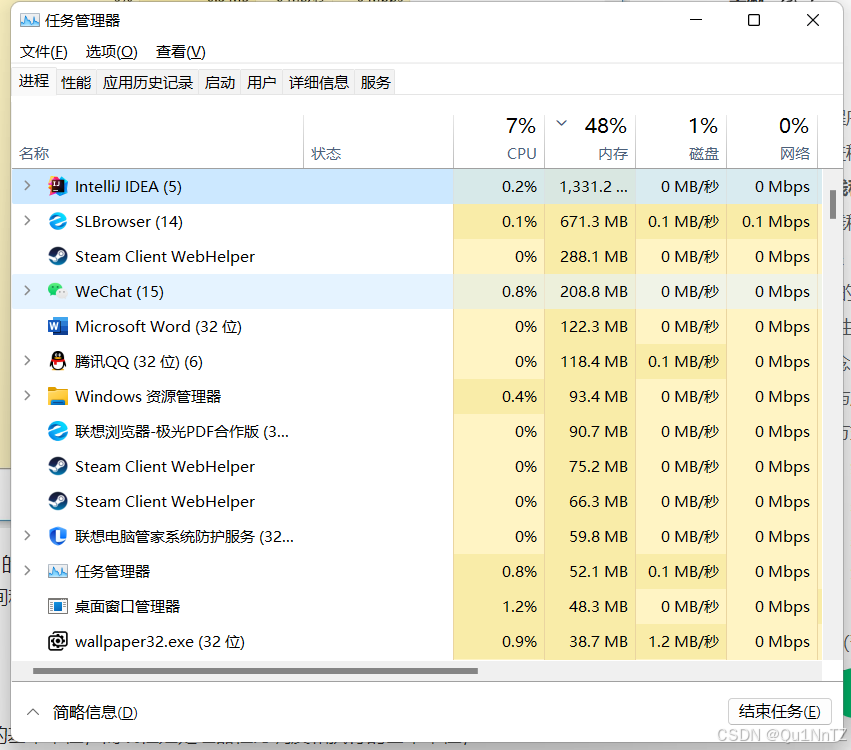Click the 93.4 MB memory value

pos(598,396)
